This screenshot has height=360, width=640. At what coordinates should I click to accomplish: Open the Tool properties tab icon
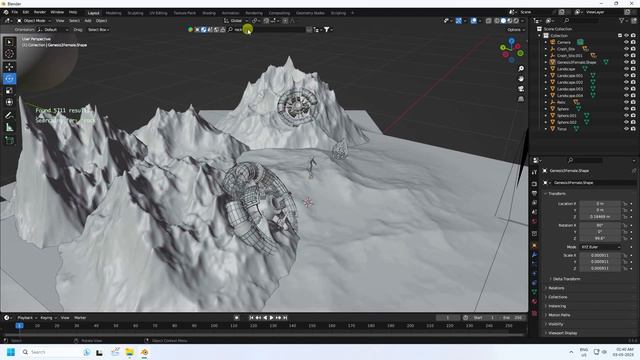(x=534, y=172)
